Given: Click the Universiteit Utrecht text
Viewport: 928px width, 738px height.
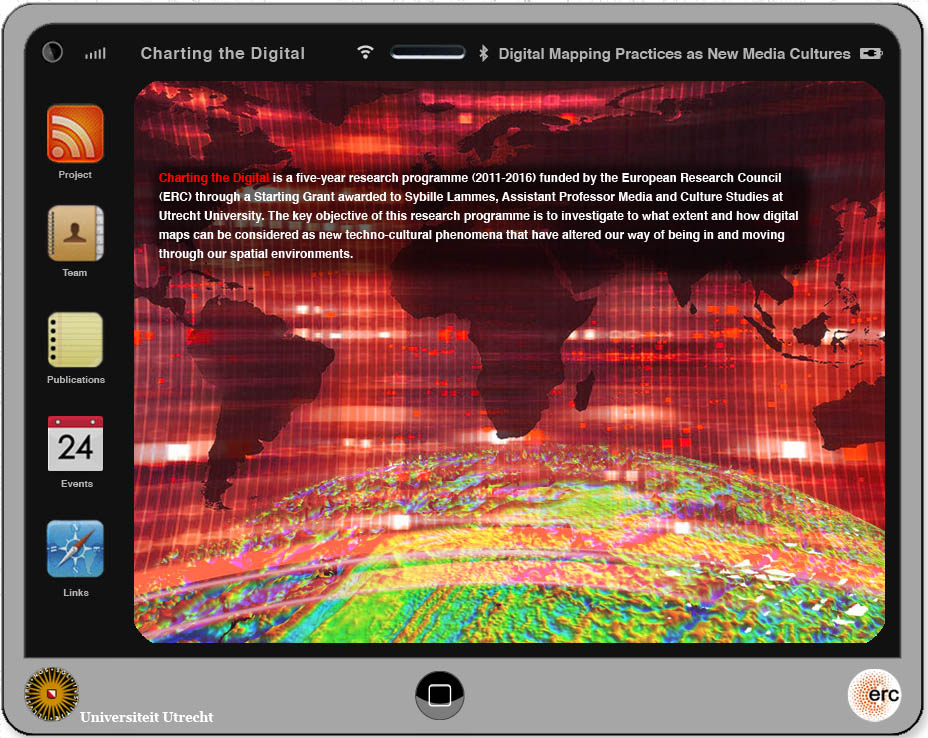Looking at the screenshot, I should point(147,717).
